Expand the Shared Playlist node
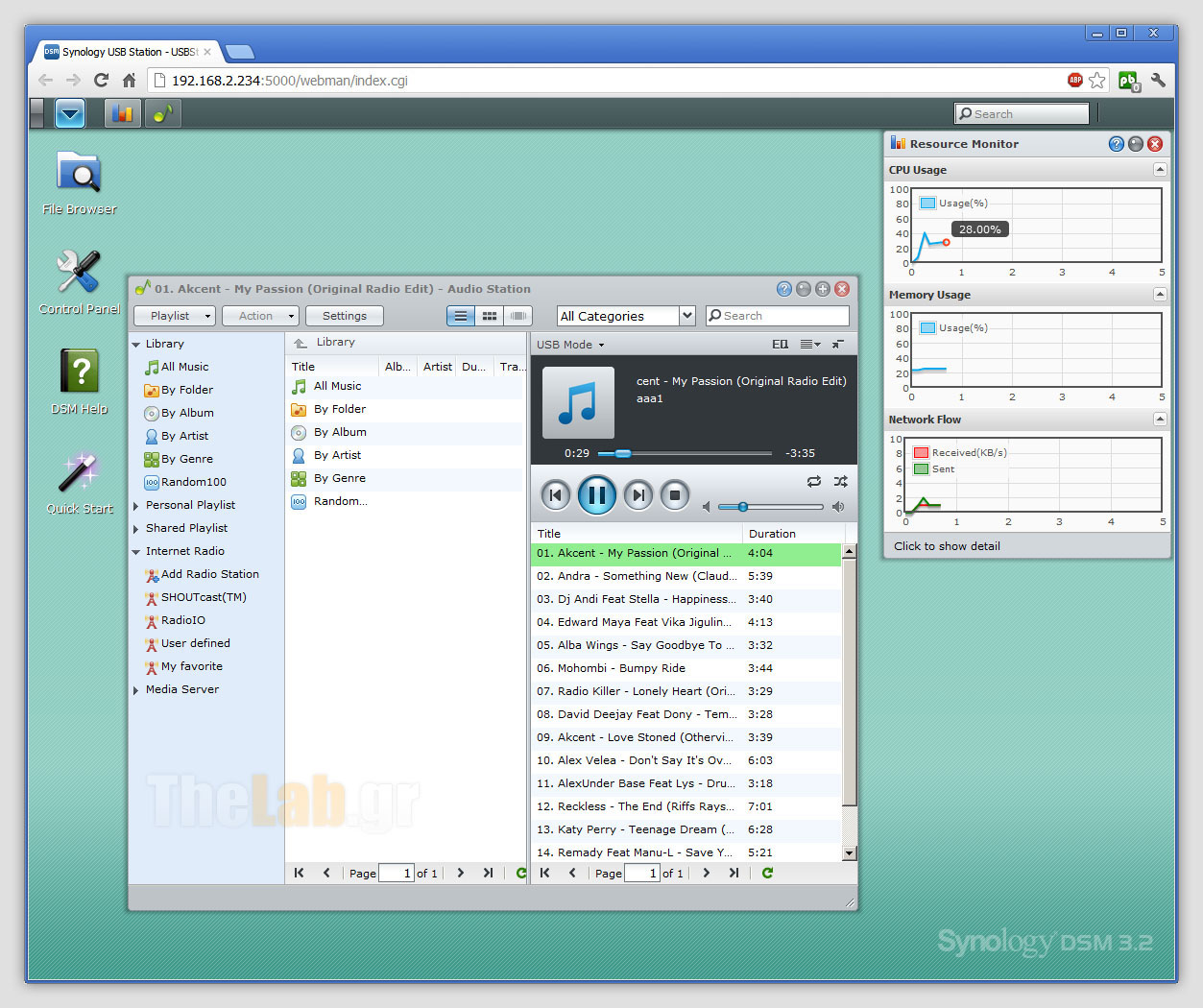The image size is (1203, 1008). click(x=136, y=528)
